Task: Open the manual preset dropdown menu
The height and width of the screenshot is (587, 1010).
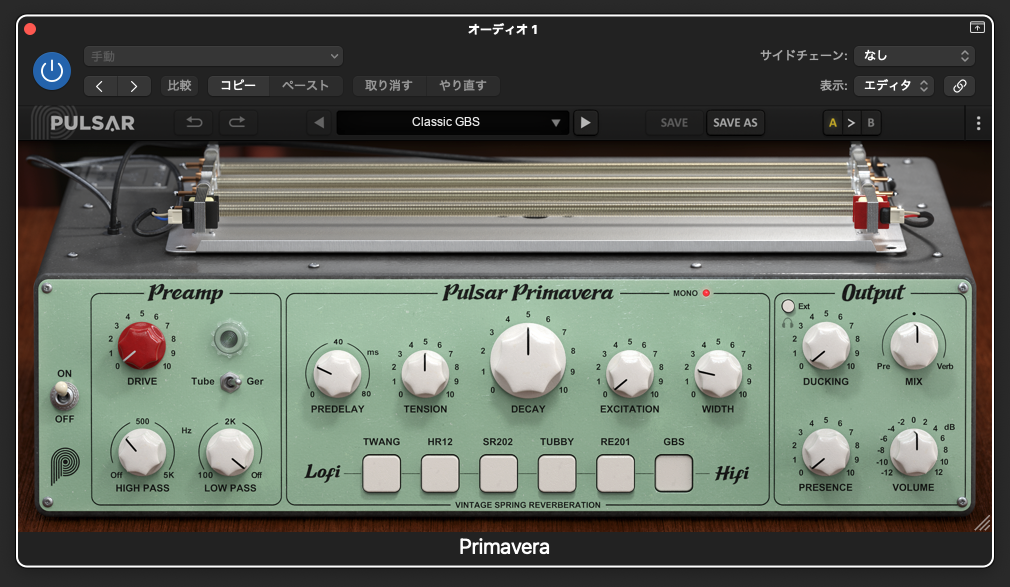Action: coord(213,56)
